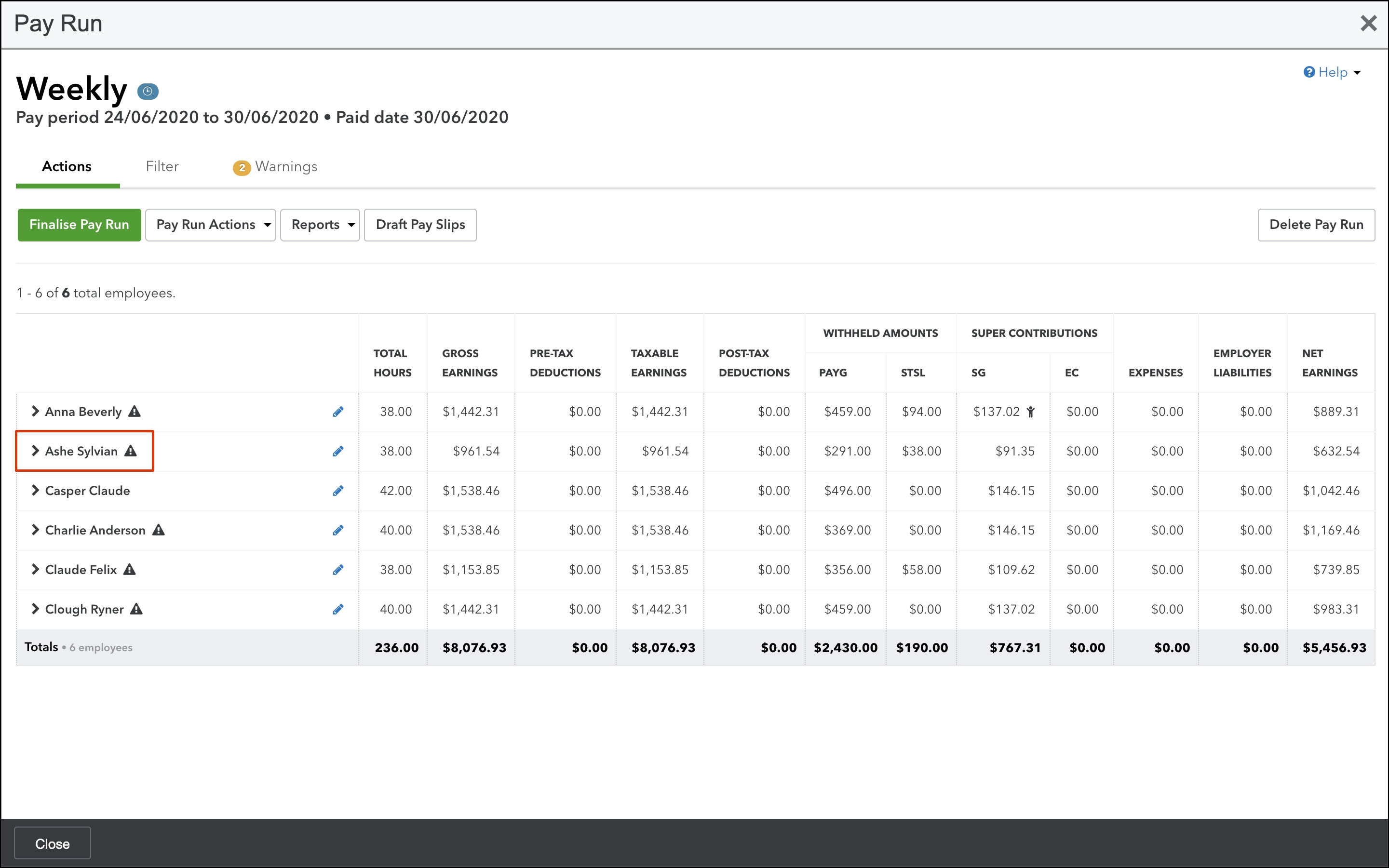Click the person icon beside Anna's SG amount

click(x=1031, y=412)
